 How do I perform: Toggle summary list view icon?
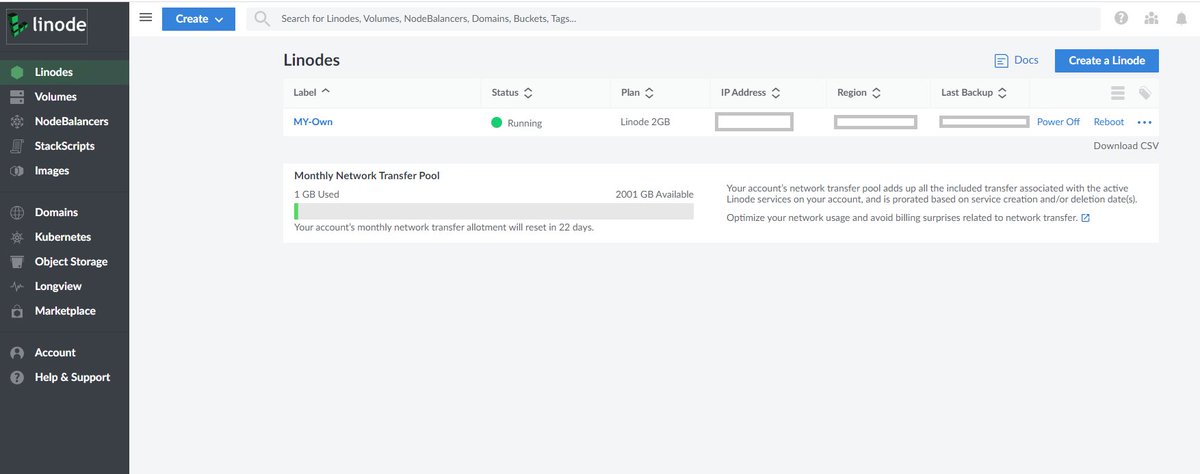click(1119, 93)
